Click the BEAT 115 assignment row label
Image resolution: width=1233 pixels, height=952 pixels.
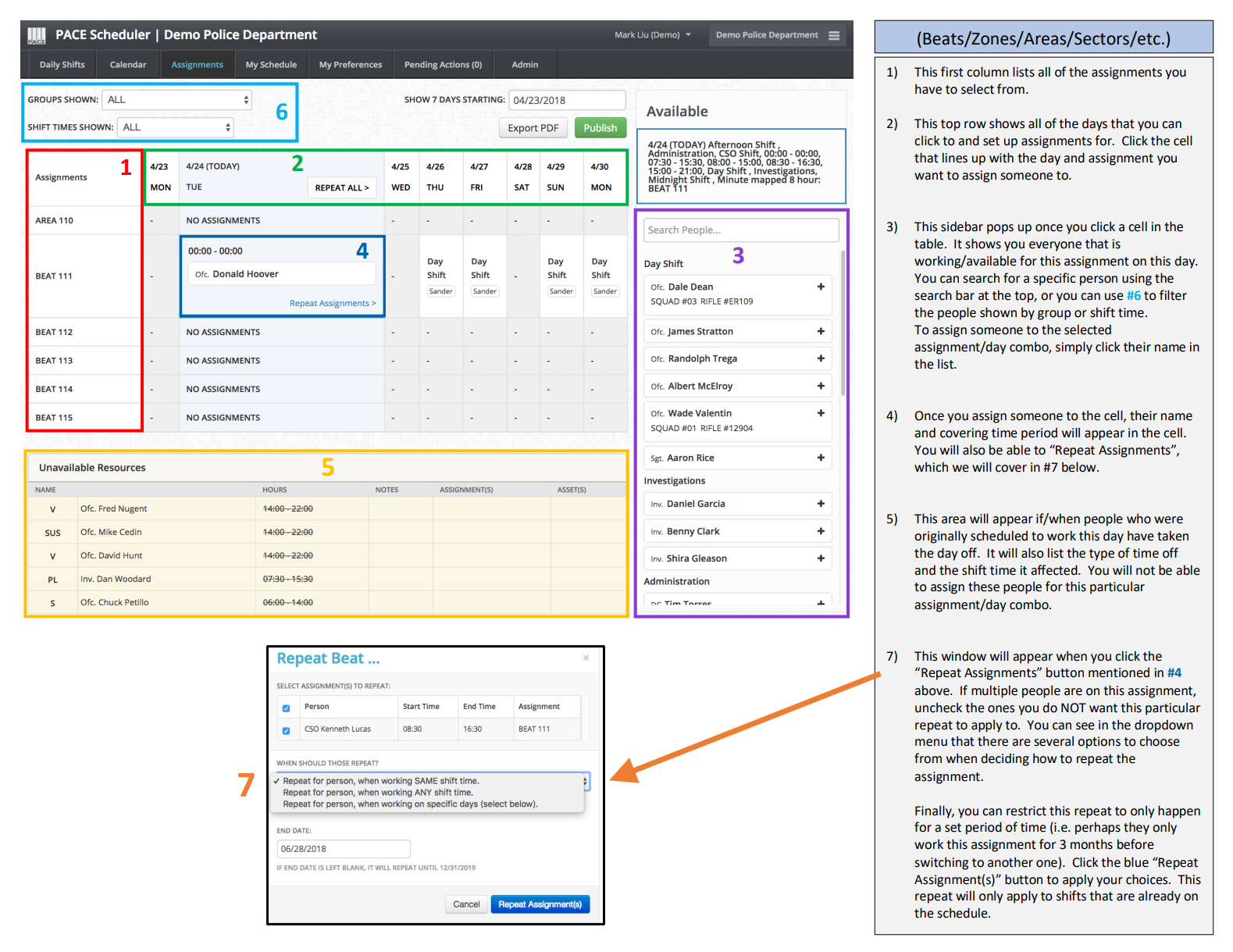pyautogui.click(x=54, y=418)
